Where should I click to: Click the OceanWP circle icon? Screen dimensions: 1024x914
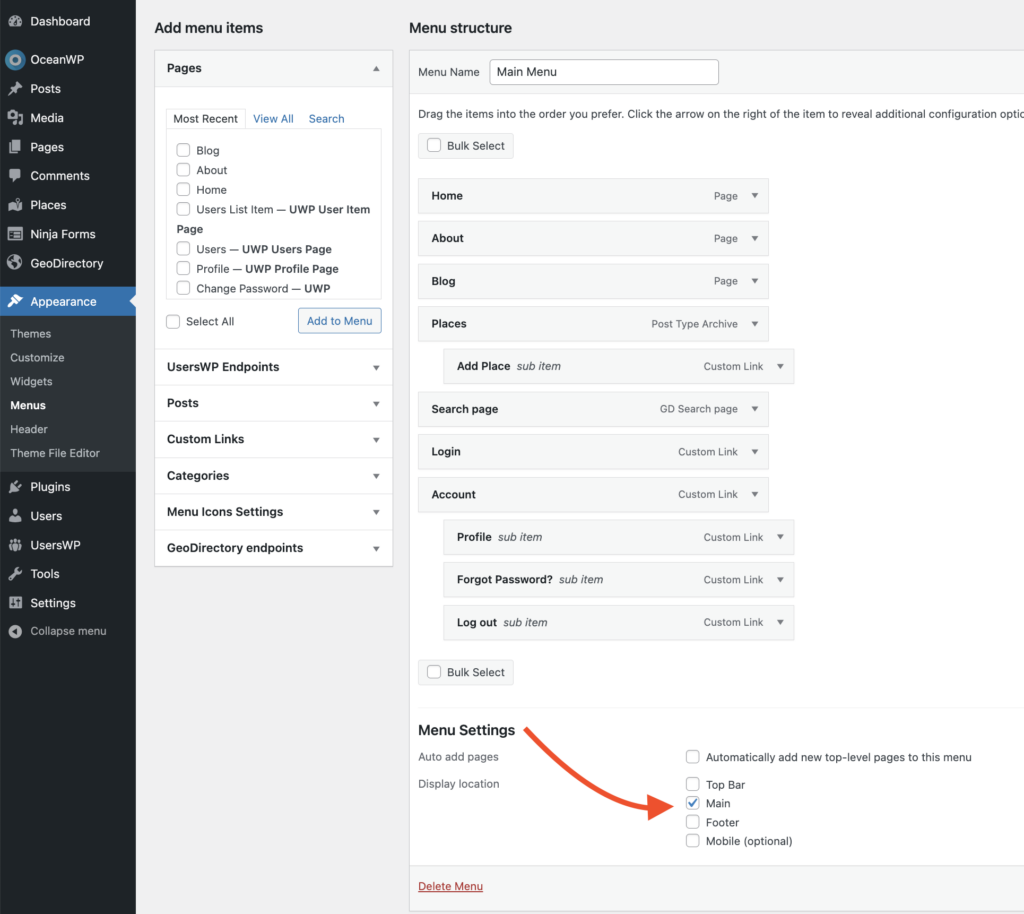(15, 60)
